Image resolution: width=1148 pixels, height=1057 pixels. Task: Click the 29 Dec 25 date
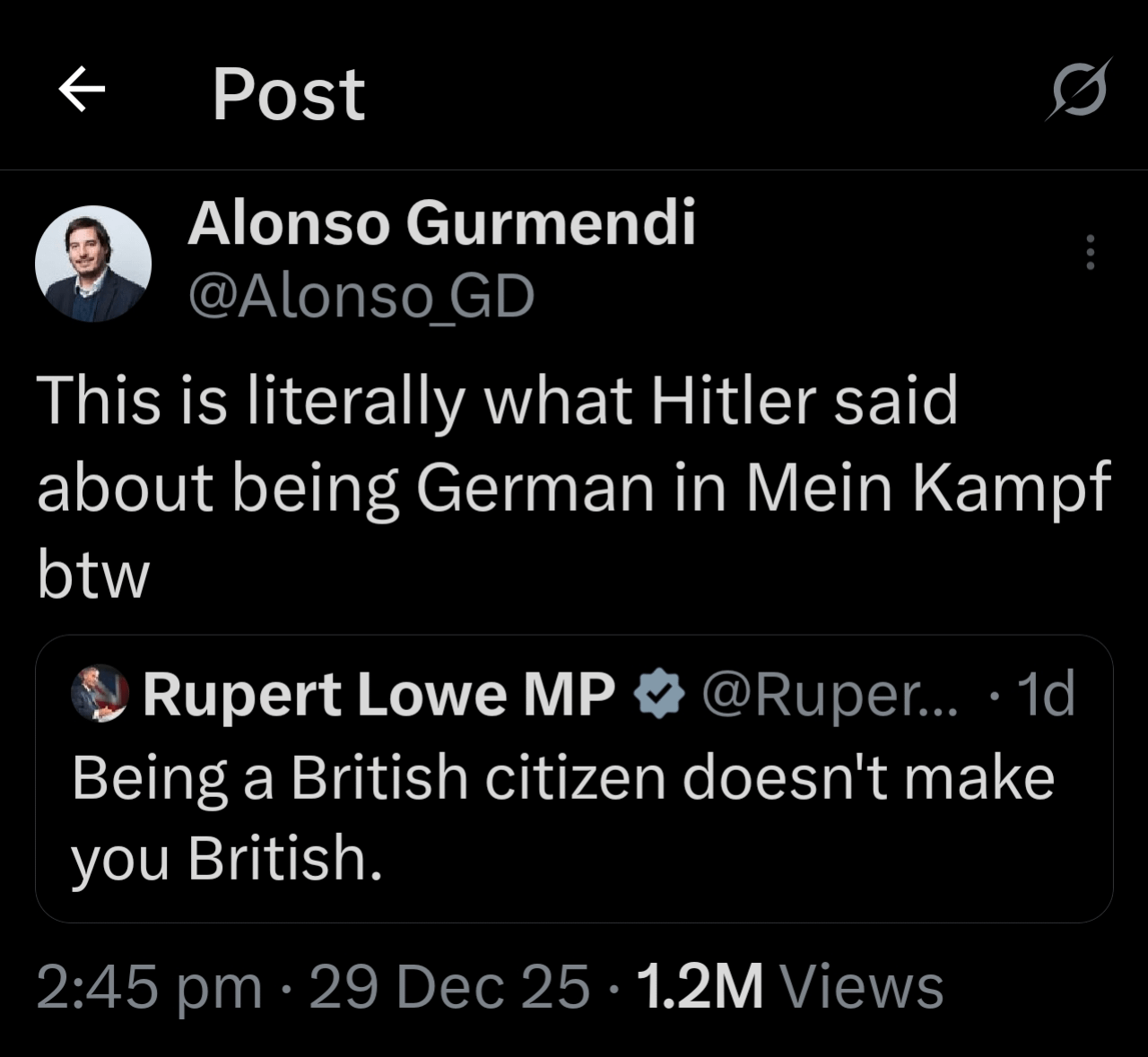[x=449, y=987]
